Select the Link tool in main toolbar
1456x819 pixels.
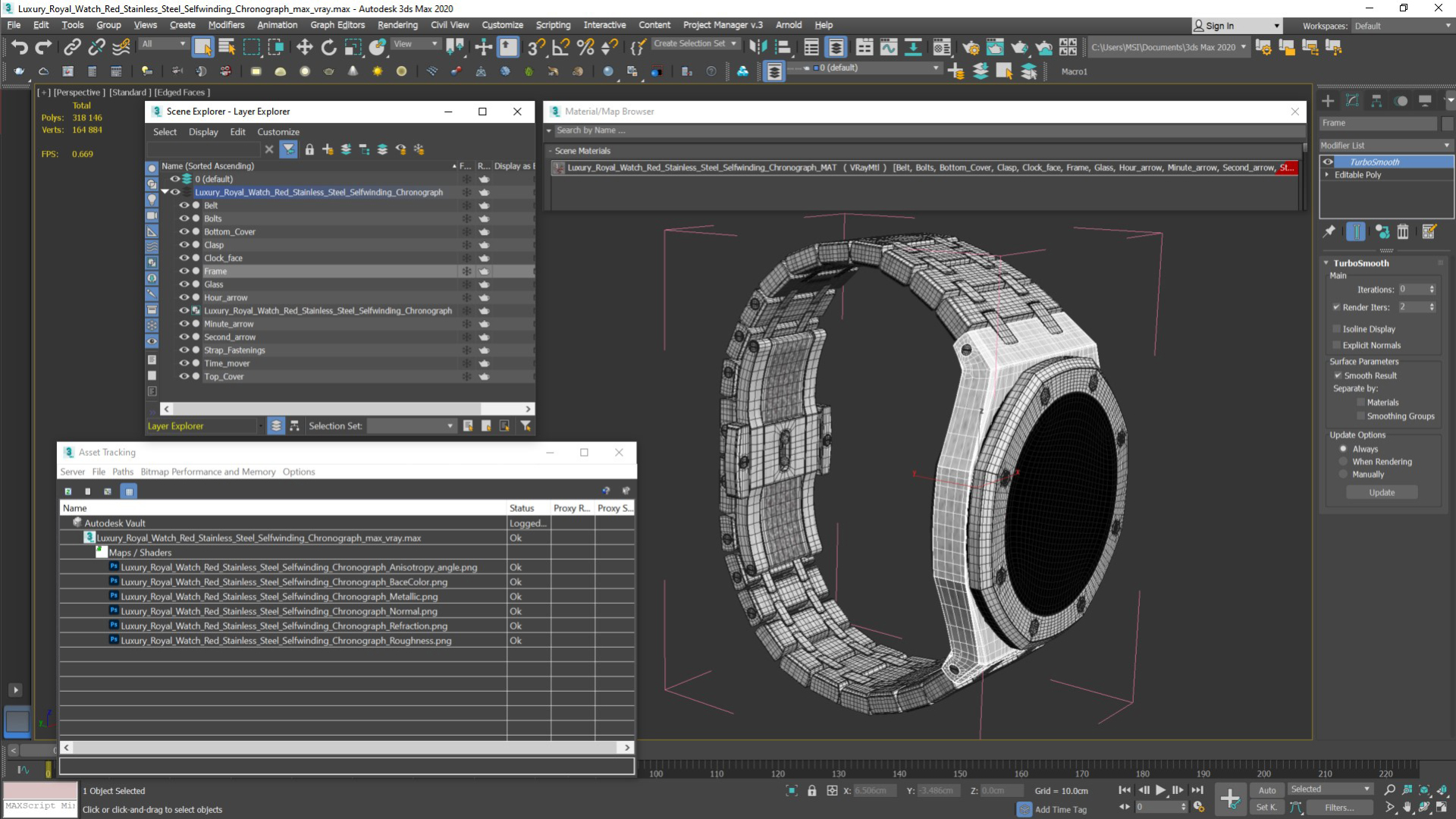pyautogui.click(x=72, y=47)
